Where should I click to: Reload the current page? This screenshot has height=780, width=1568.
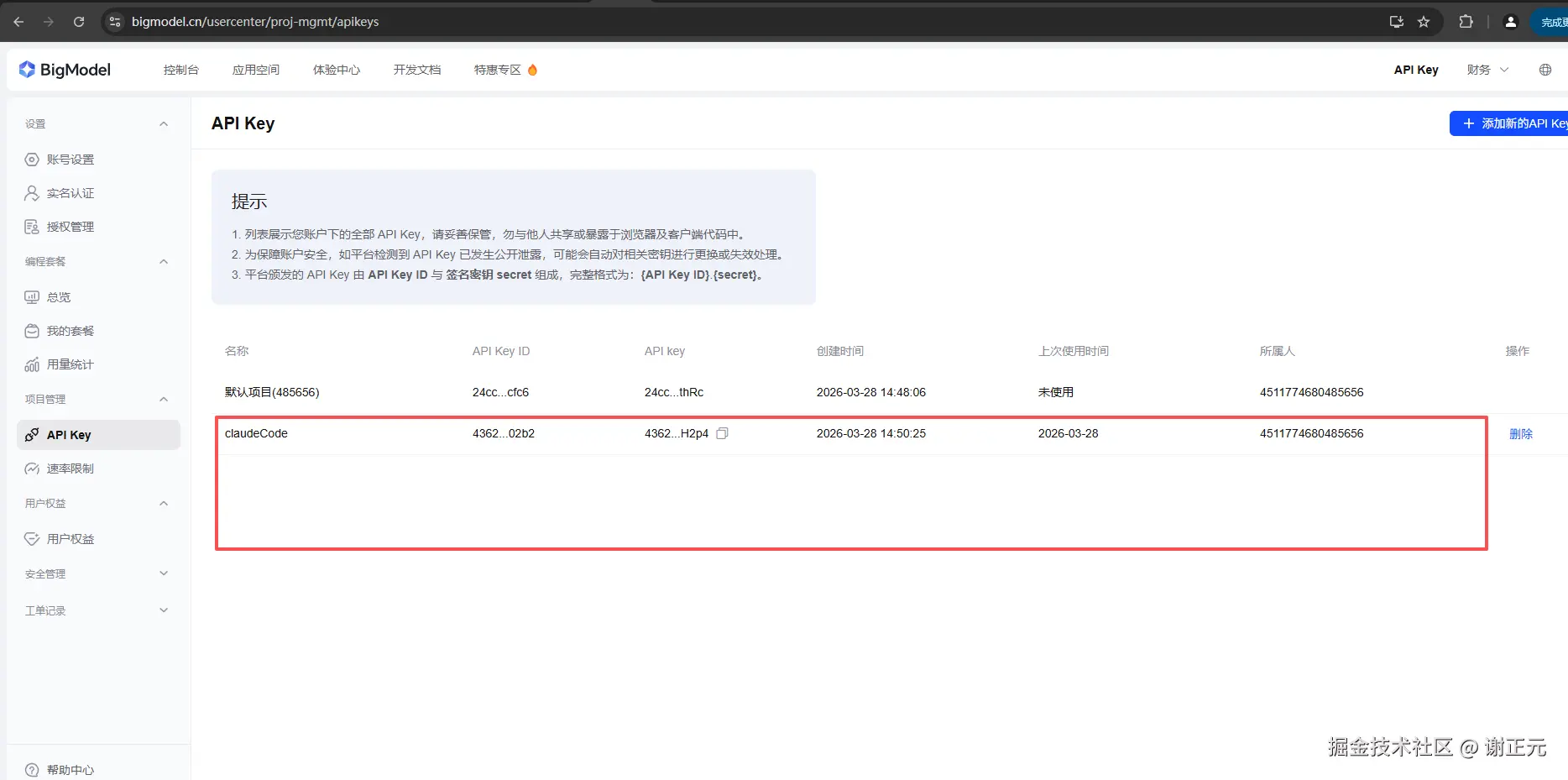(79, 22)
